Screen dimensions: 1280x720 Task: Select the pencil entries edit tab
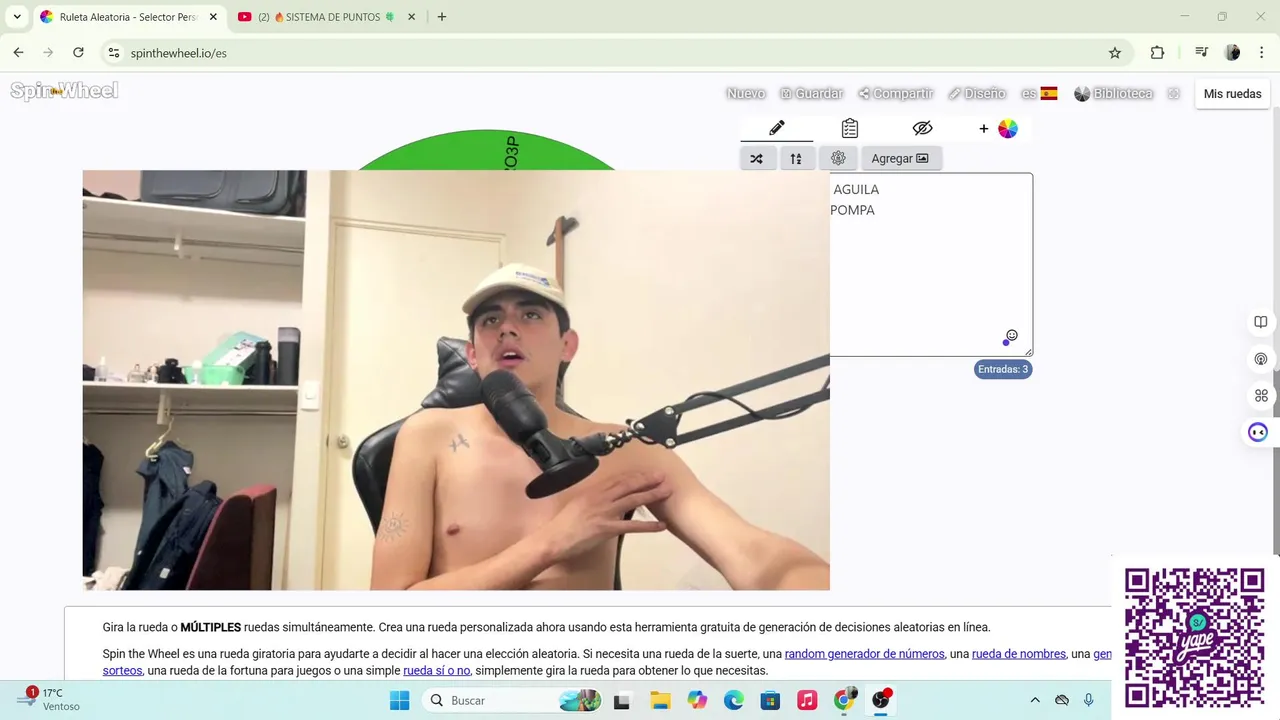(777, 128)
